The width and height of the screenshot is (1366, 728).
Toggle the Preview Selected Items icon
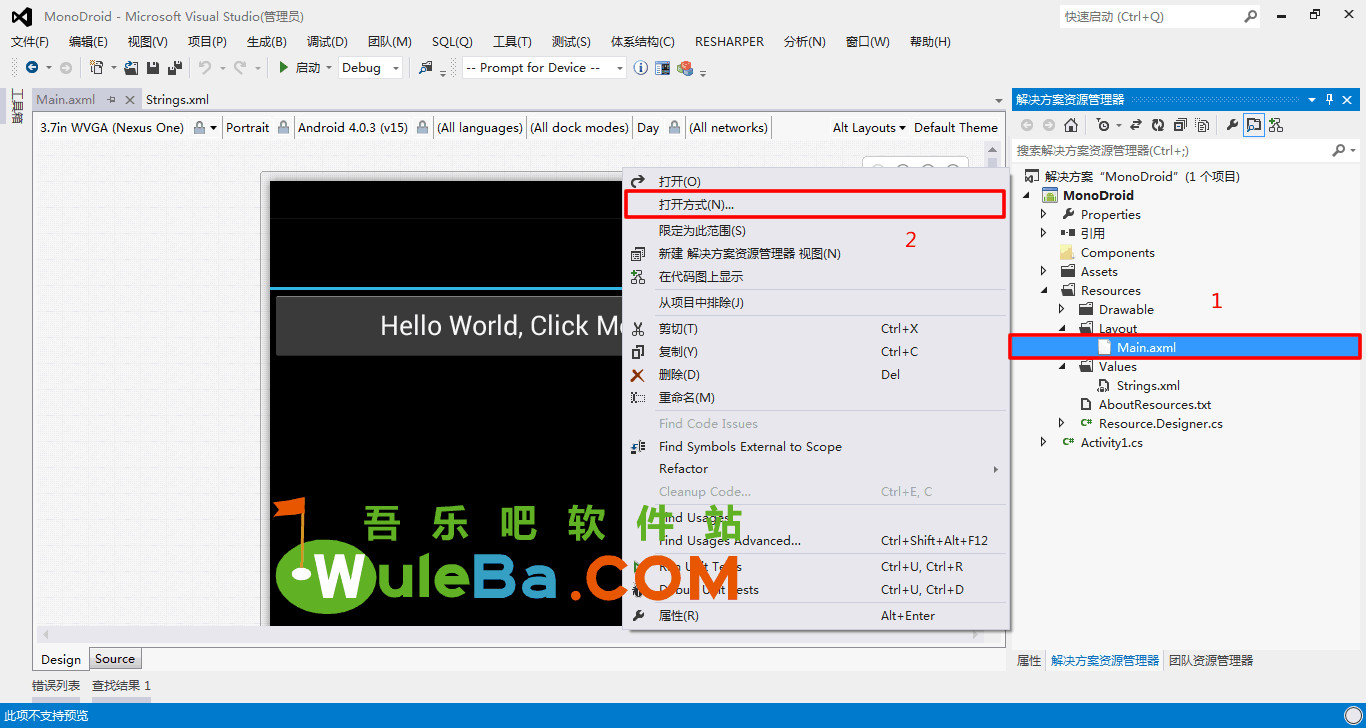tap(1253, 125)
